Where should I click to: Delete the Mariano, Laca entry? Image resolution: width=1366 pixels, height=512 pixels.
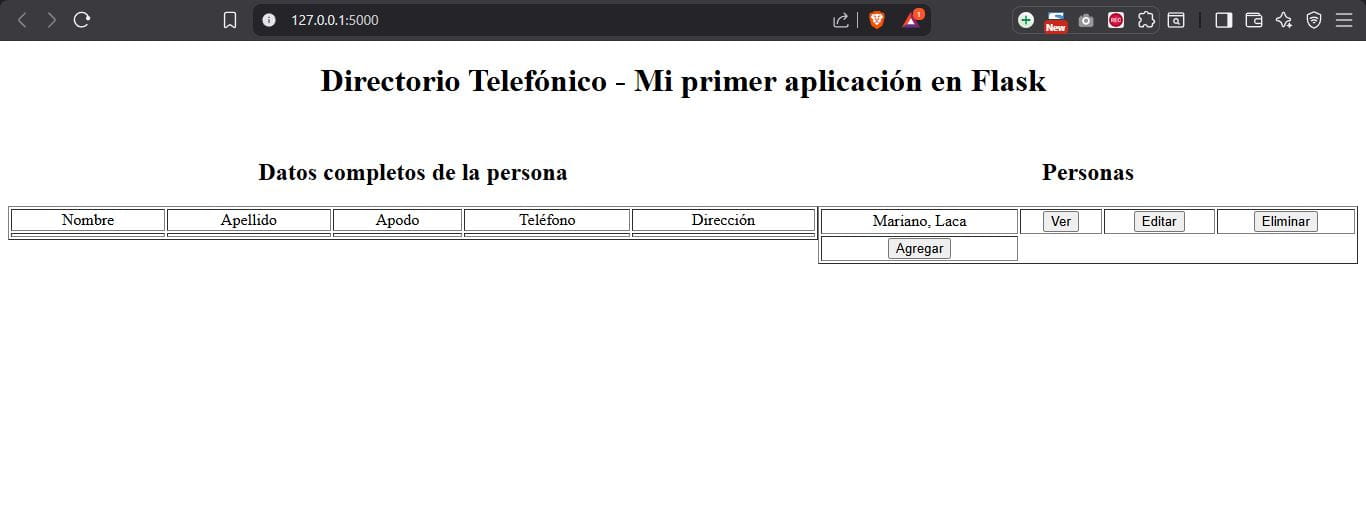(x=1285, y=221)
